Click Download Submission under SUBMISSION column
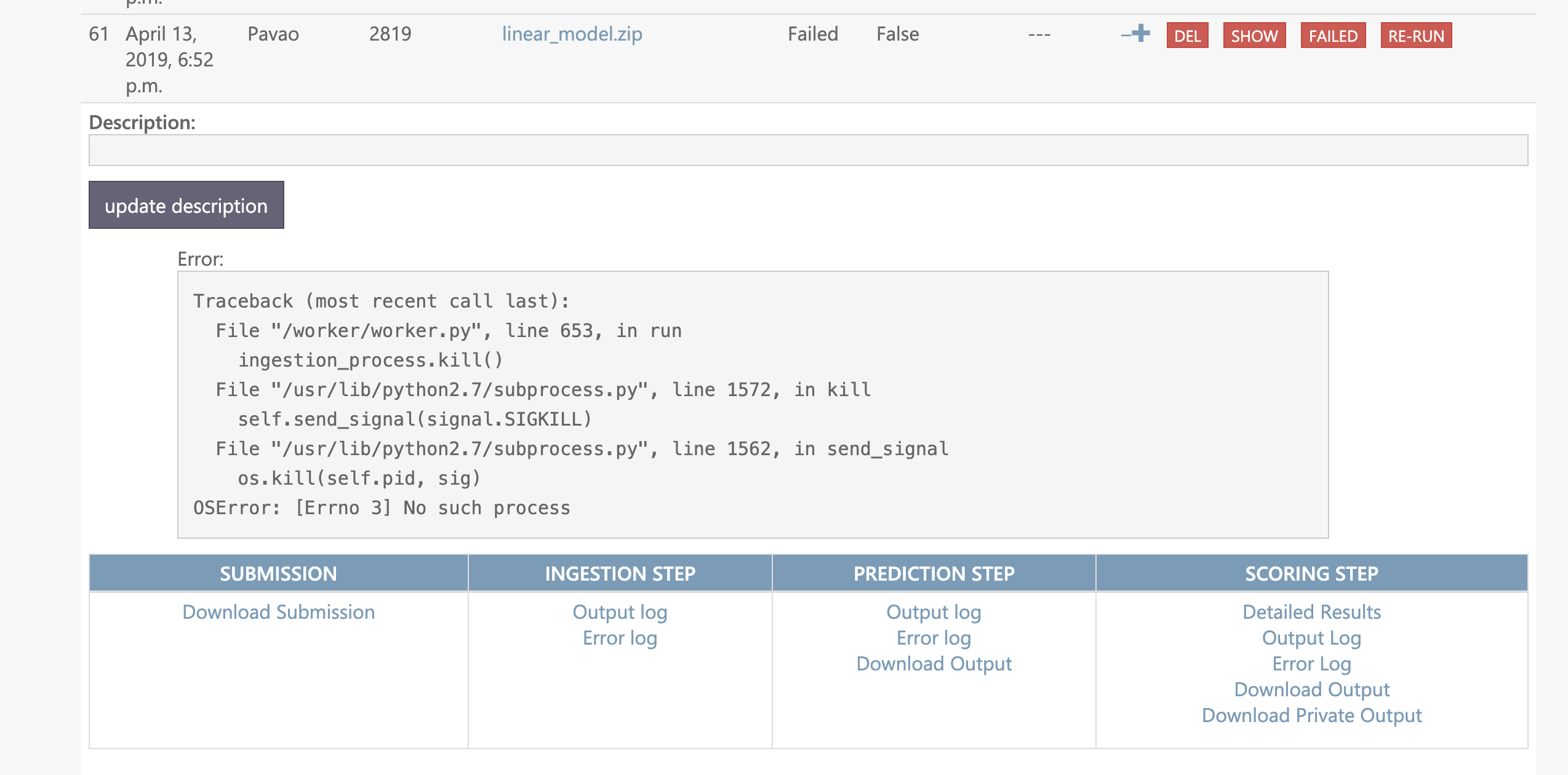The height and width of the screenshot is (775, 1568). [x=278, y=612]
